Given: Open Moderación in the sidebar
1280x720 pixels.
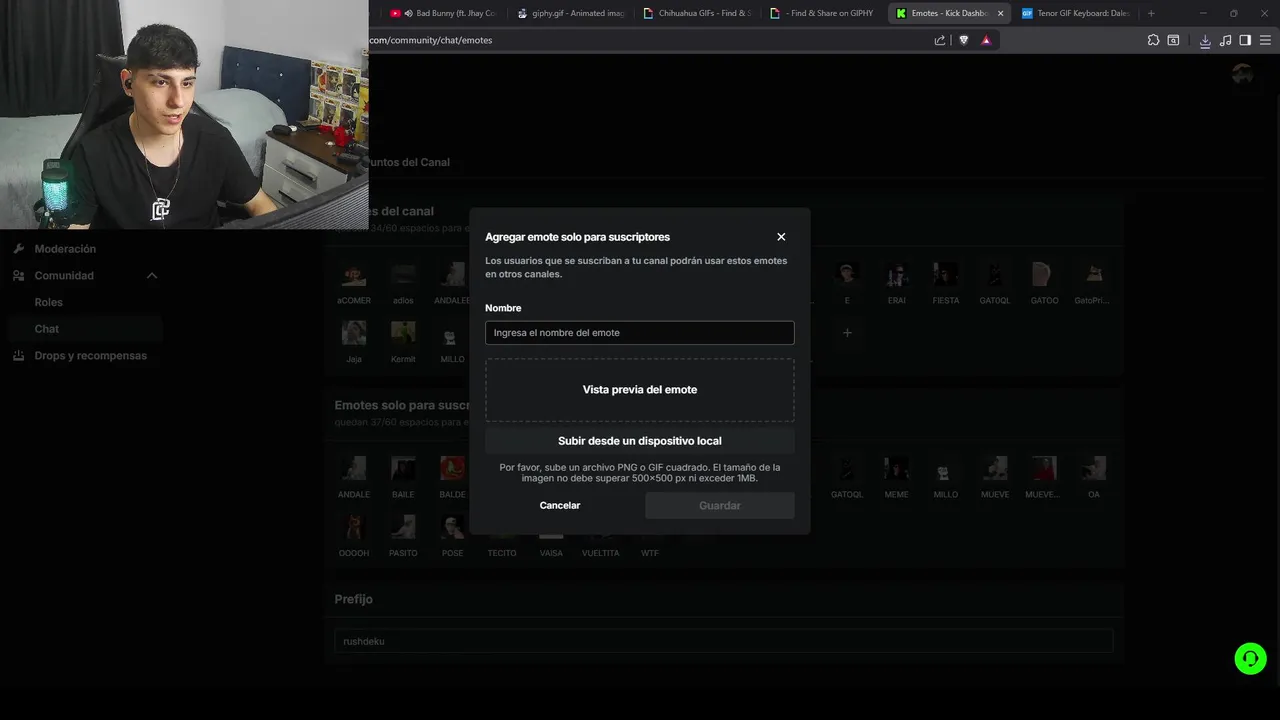Looking at the screenshot, I should [65, 249].
